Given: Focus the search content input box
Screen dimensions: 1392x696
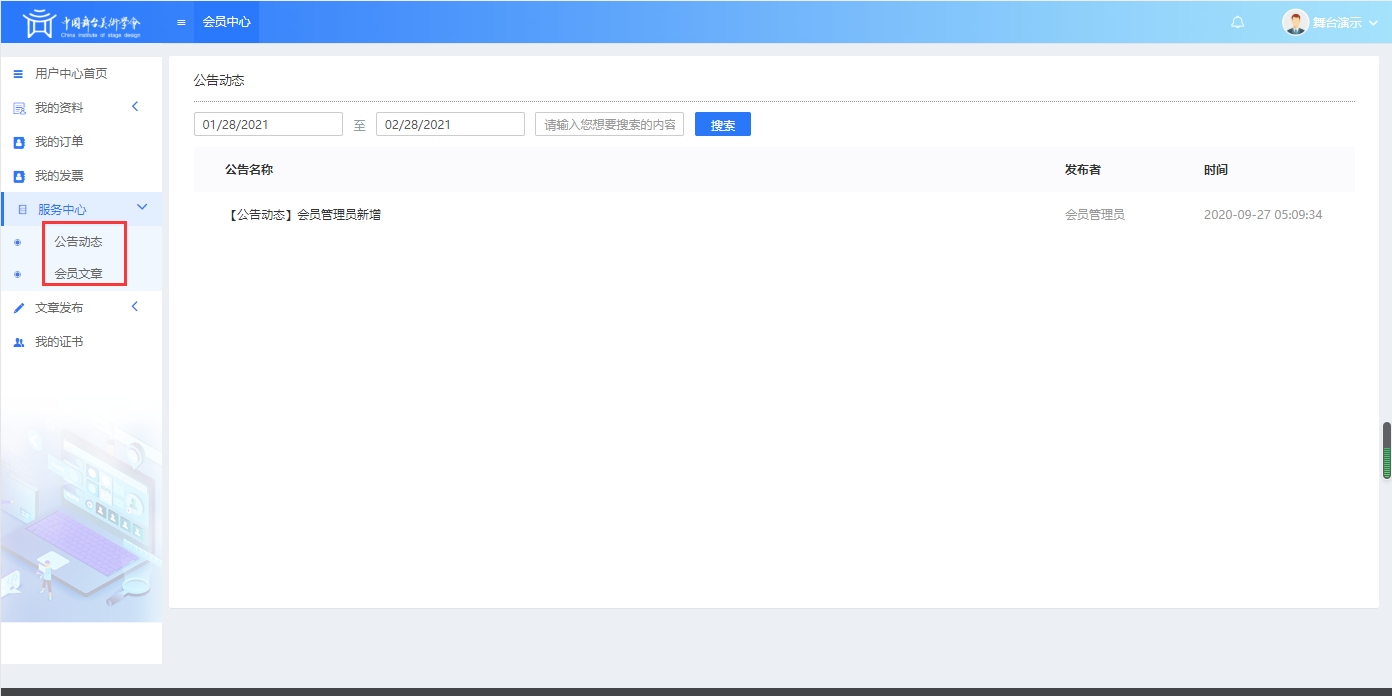Looking at the screenshot, I should pos(609,125).
